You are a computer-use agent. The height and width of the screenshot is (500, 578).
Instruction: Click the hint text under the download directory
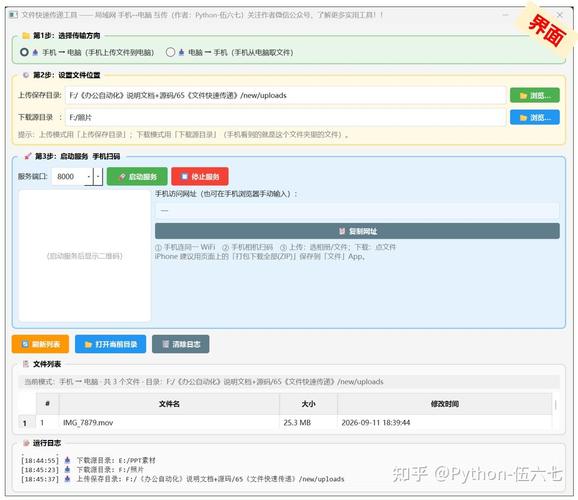point(183,135)
